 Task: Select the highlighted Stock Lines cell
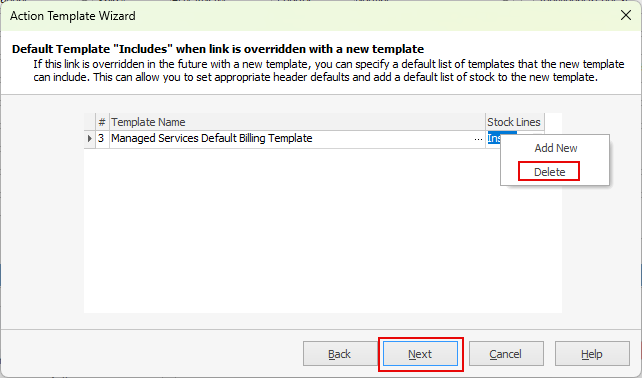pos(494,138)
